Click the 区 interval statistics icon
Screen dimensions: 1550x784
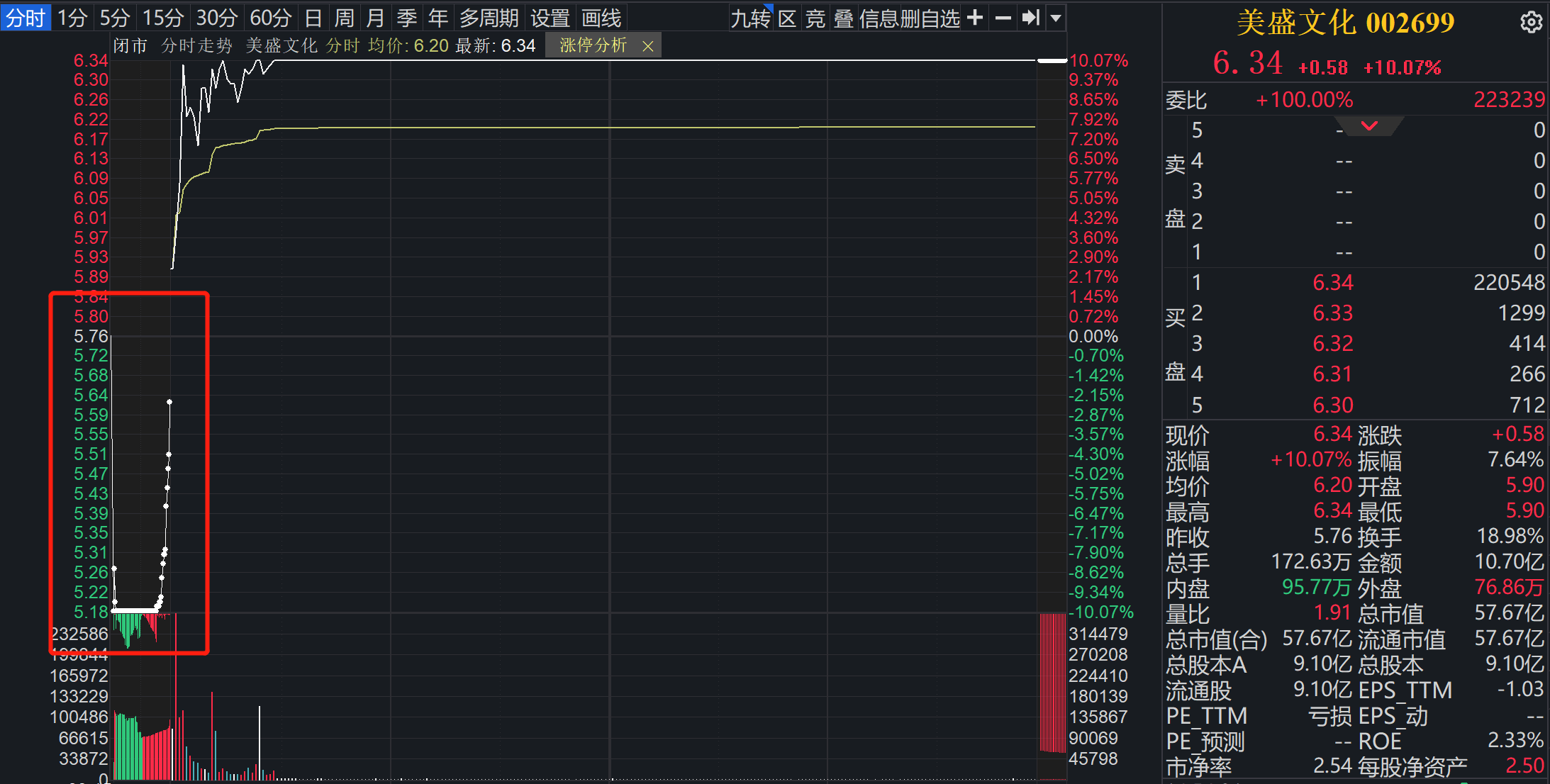(x=787, y=18)
